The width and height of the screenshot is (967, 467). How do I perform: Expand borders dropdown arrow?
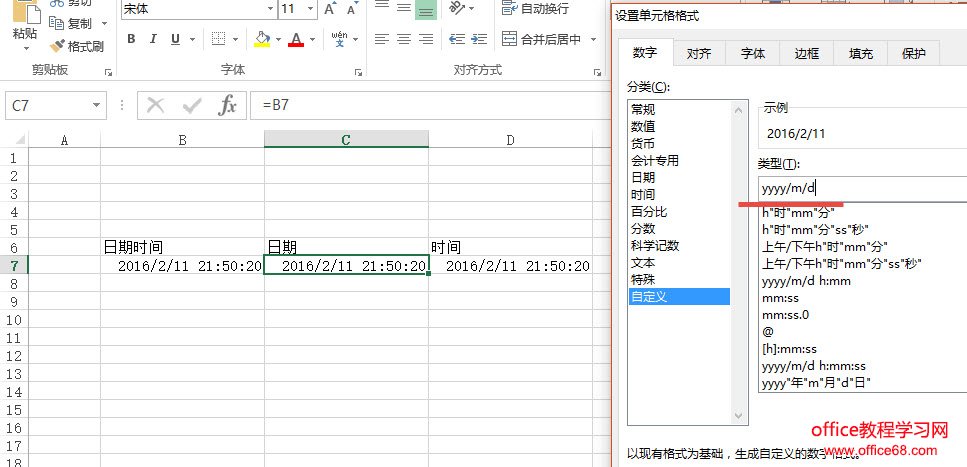coord(235,39)
